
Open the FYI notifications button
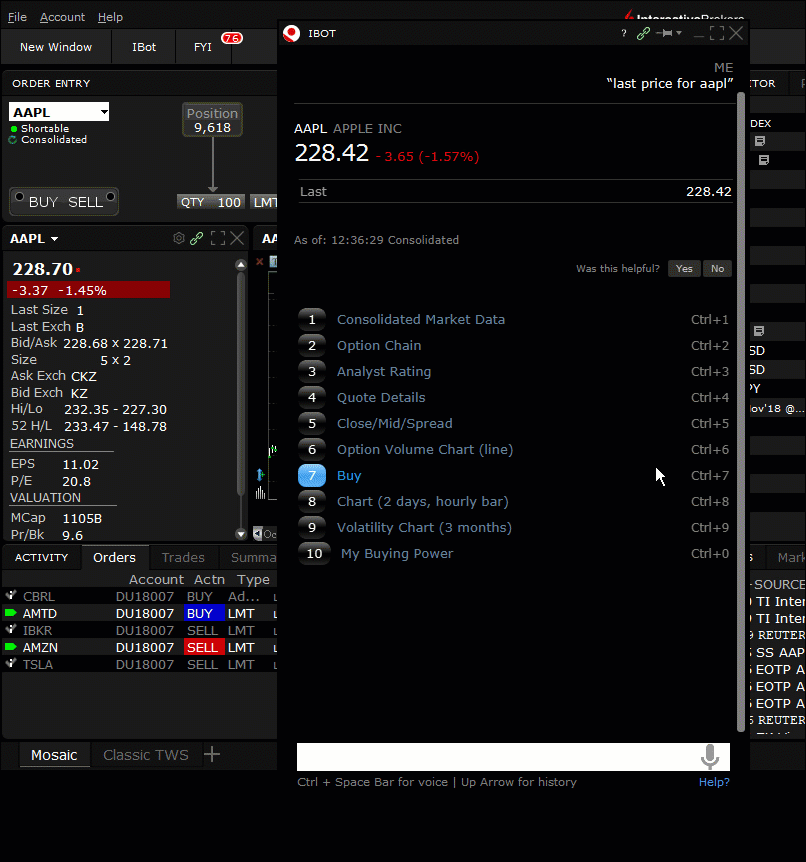pyautogui.click(x=203, y=47)
